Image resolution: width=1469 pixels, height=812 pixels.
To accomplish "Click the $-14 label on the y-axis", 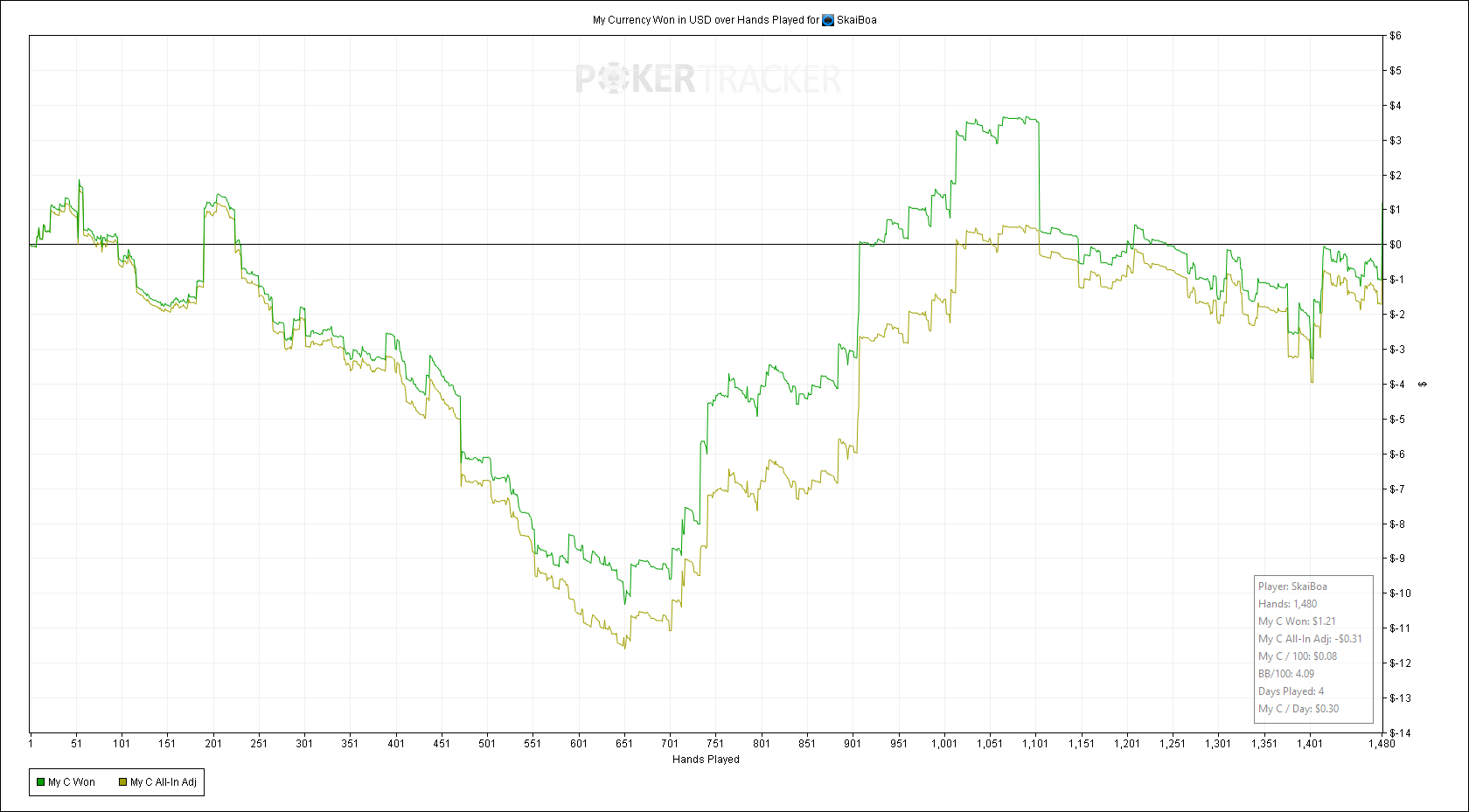I will (1400, 733).
